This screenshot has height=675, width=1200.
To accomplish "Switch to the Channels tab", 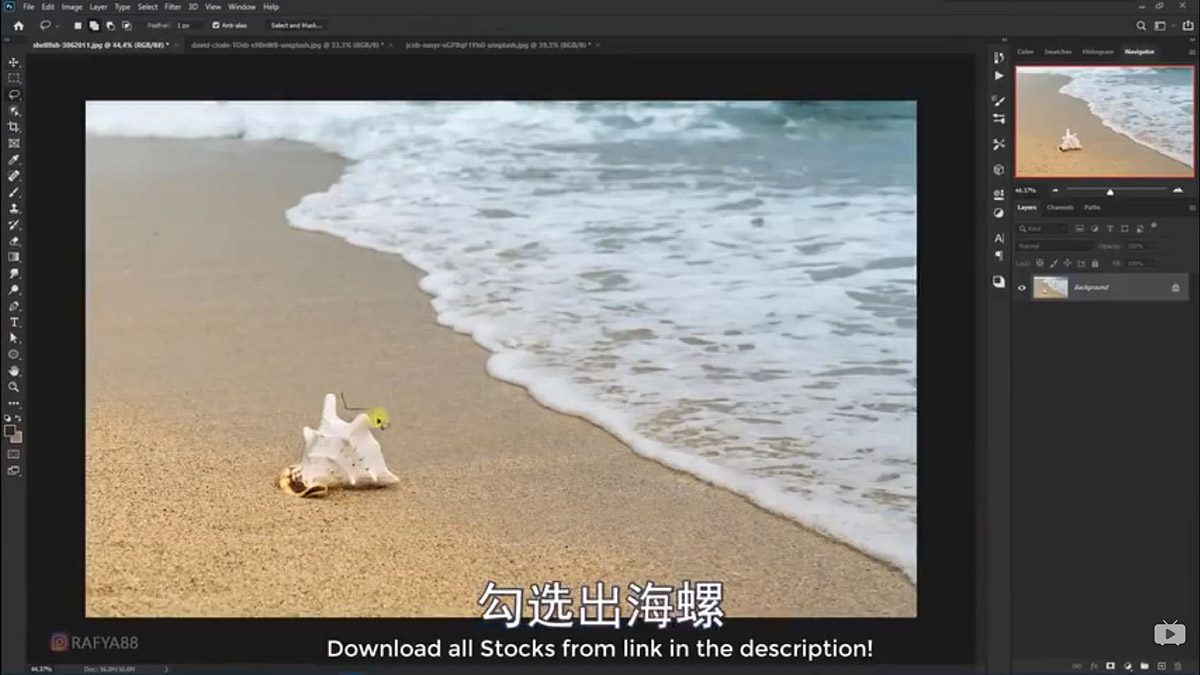I will (1060, 207).
